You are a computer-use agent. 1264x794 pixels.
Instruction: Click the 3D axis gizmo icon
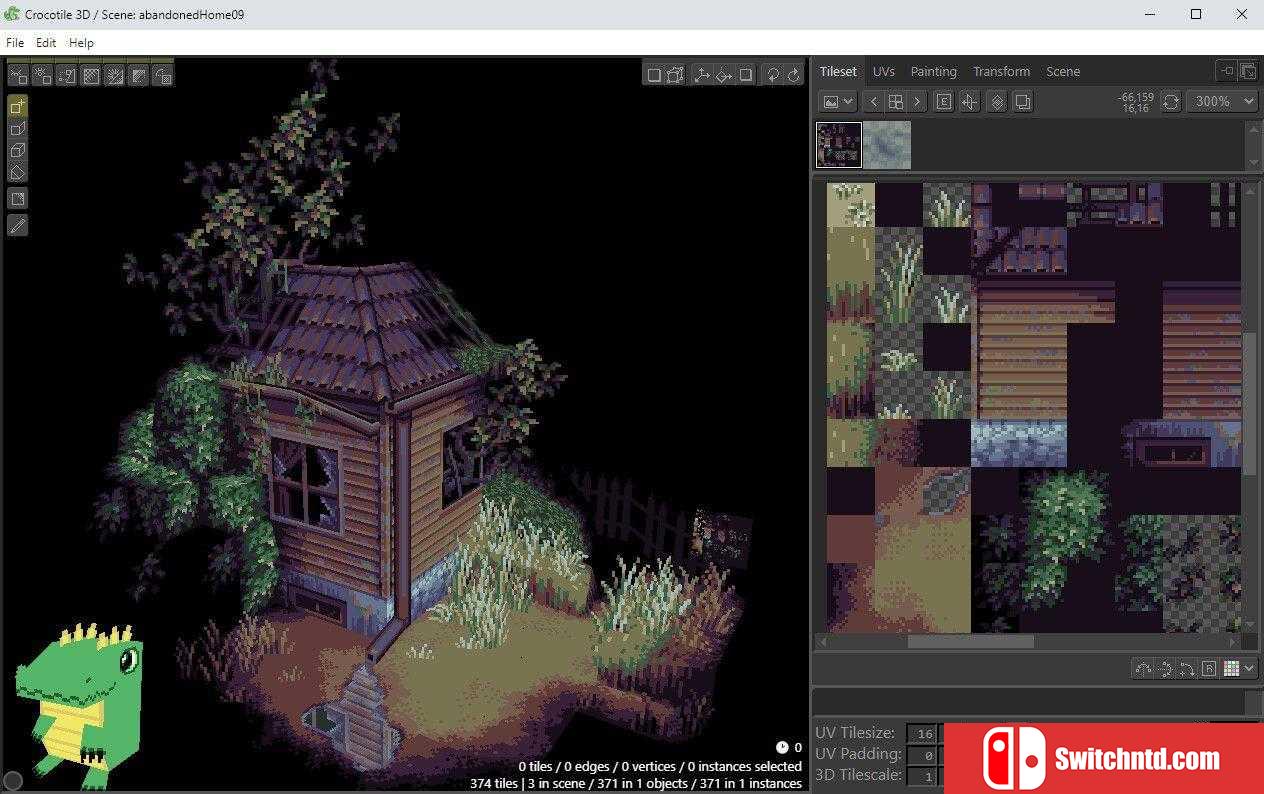click(x=702, y=75)
